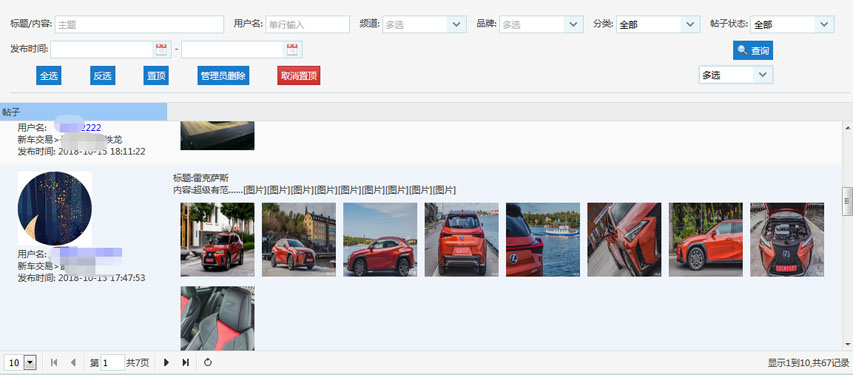Click the 查询 search button
The width and height of the screenshot is (853, 375).
point(753,51)
